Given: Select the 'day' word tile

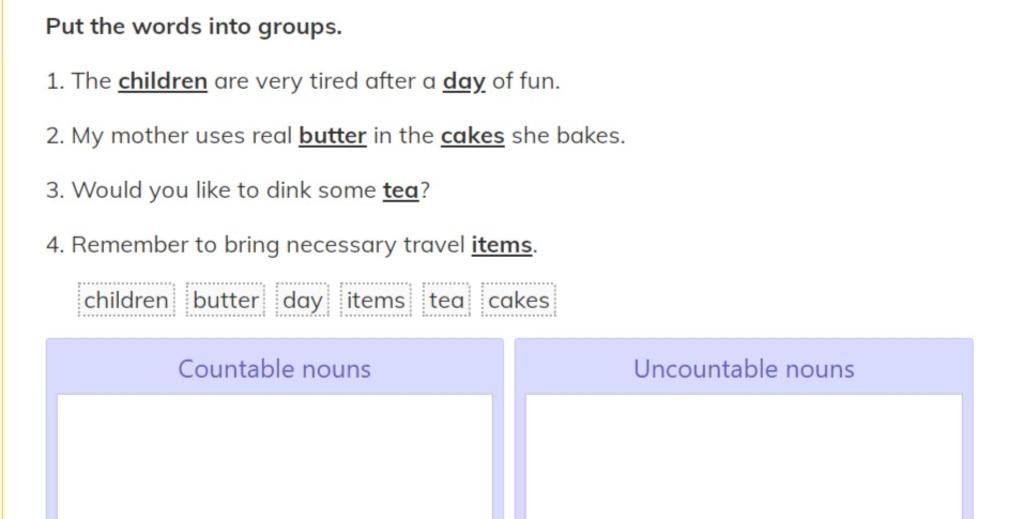Looking at the screenshot, I should pyautogui.click(x=302, y=300).
